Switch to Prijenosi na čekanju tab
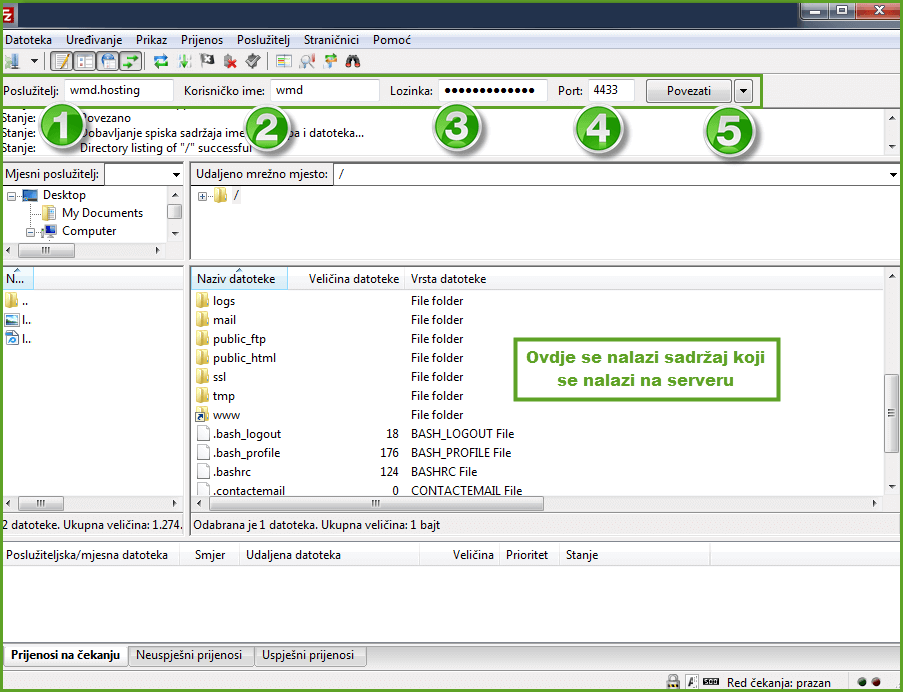903x692 pixels. pos(65,655)
